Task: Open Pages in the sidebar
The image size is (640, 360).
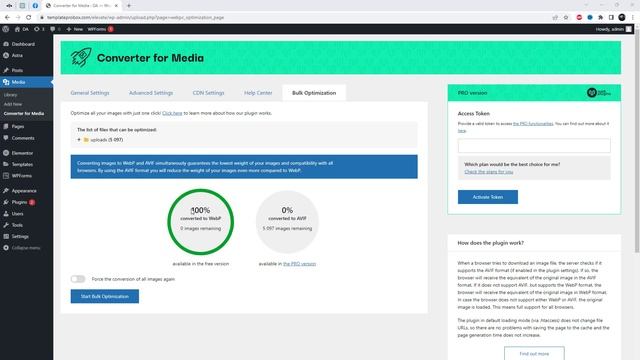Action: coord(18,127)
